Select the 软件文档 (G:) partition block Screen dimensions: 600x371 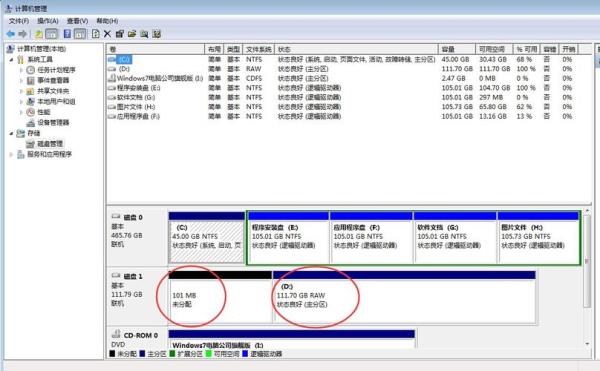455,238
